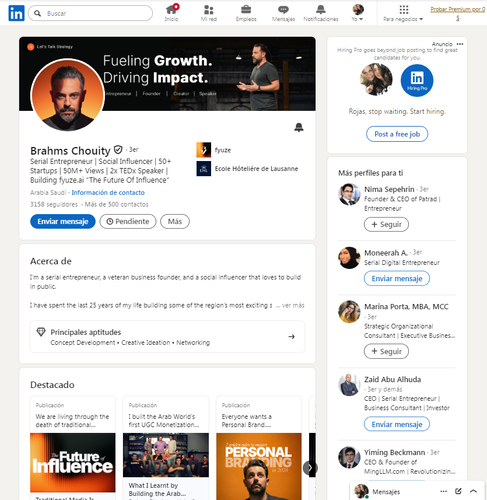This screenshot has width=487, height=500.
Task: Open Marina Porta, MBA, MCC name
Action: [x=406, y=307]
